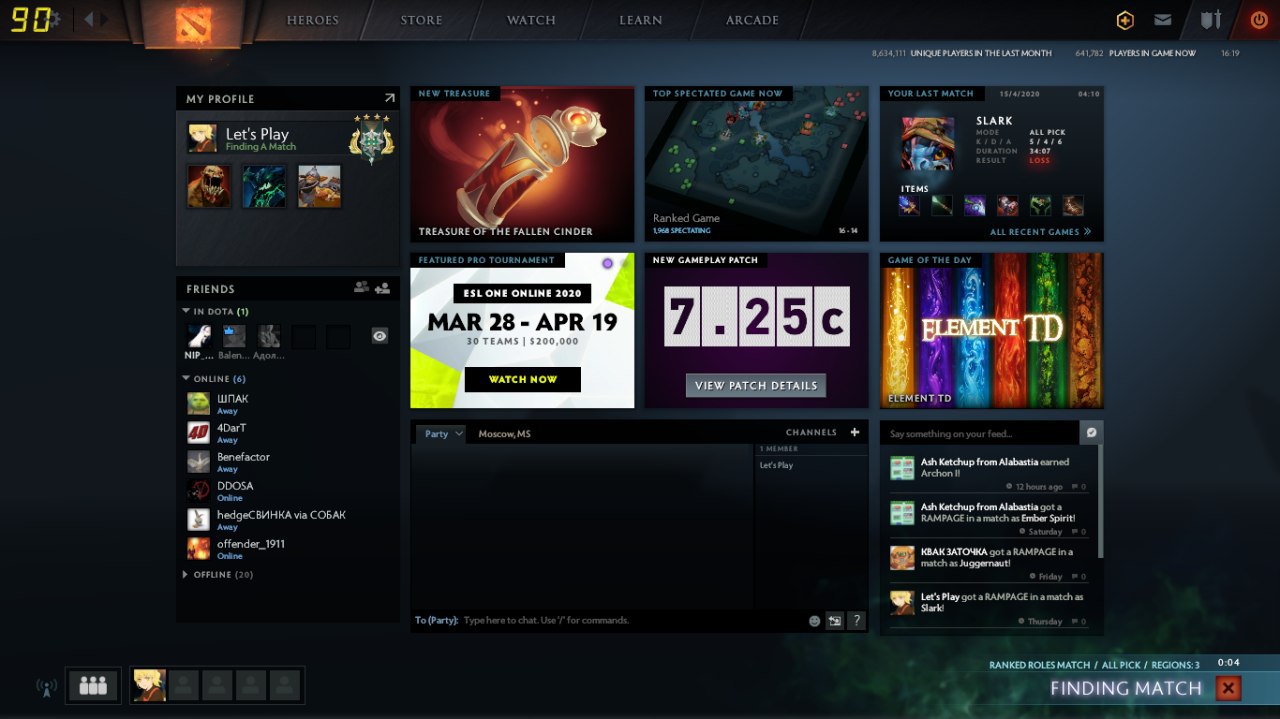Collapse the ONLINE friends group
The height and width of the screenshot is (719, 1280).
[186, 378]
